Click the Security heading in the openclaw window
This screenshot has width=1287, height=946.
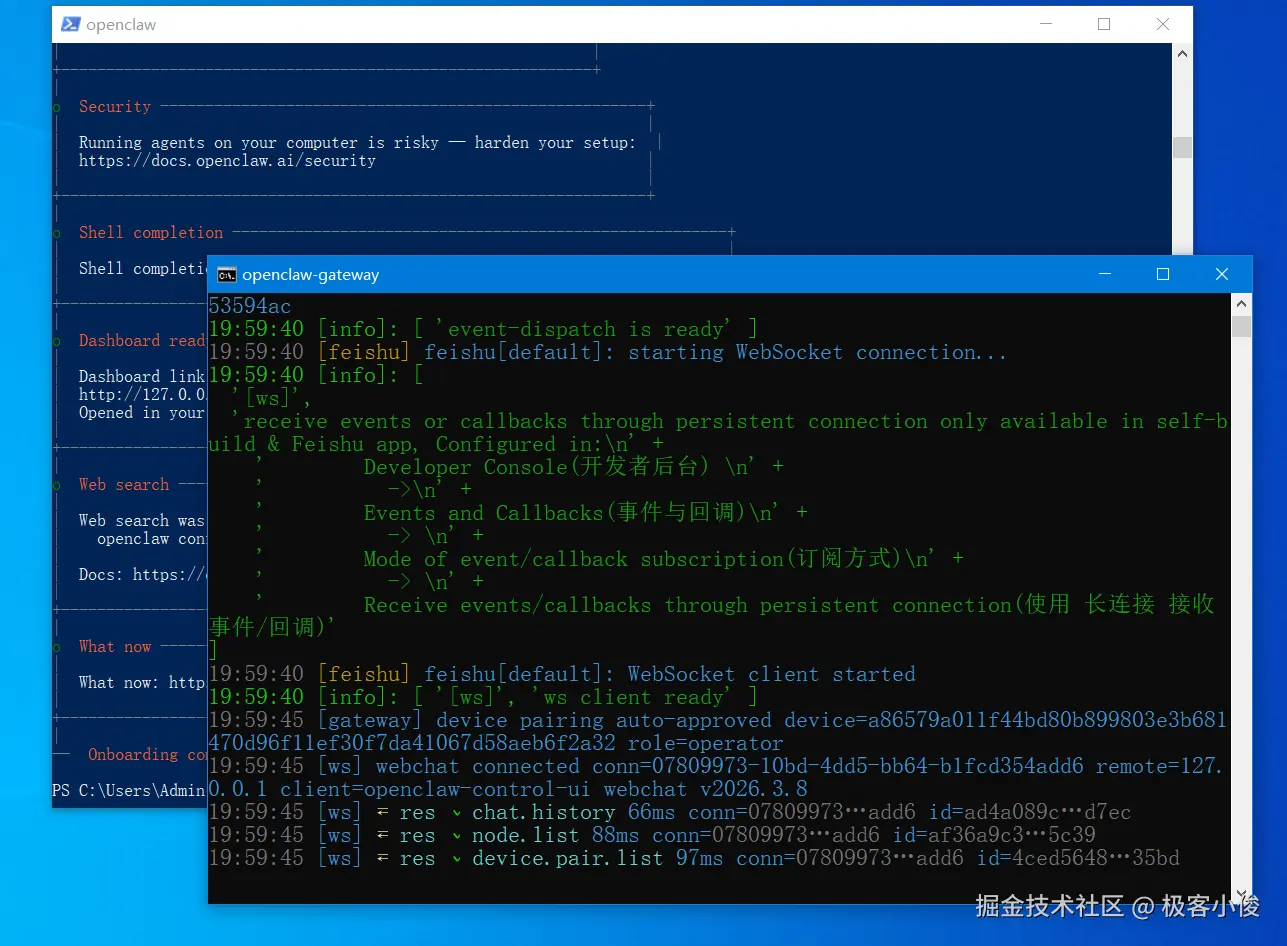point(115,107)
